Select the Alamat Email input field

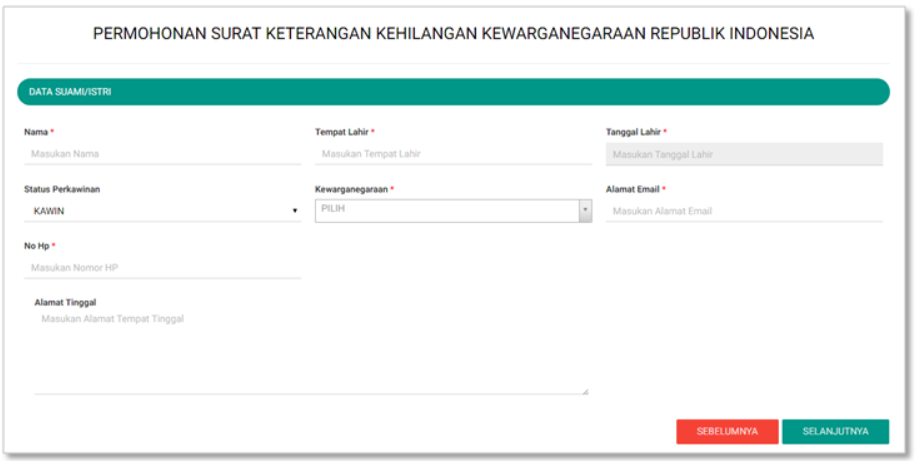coord(743,211)
